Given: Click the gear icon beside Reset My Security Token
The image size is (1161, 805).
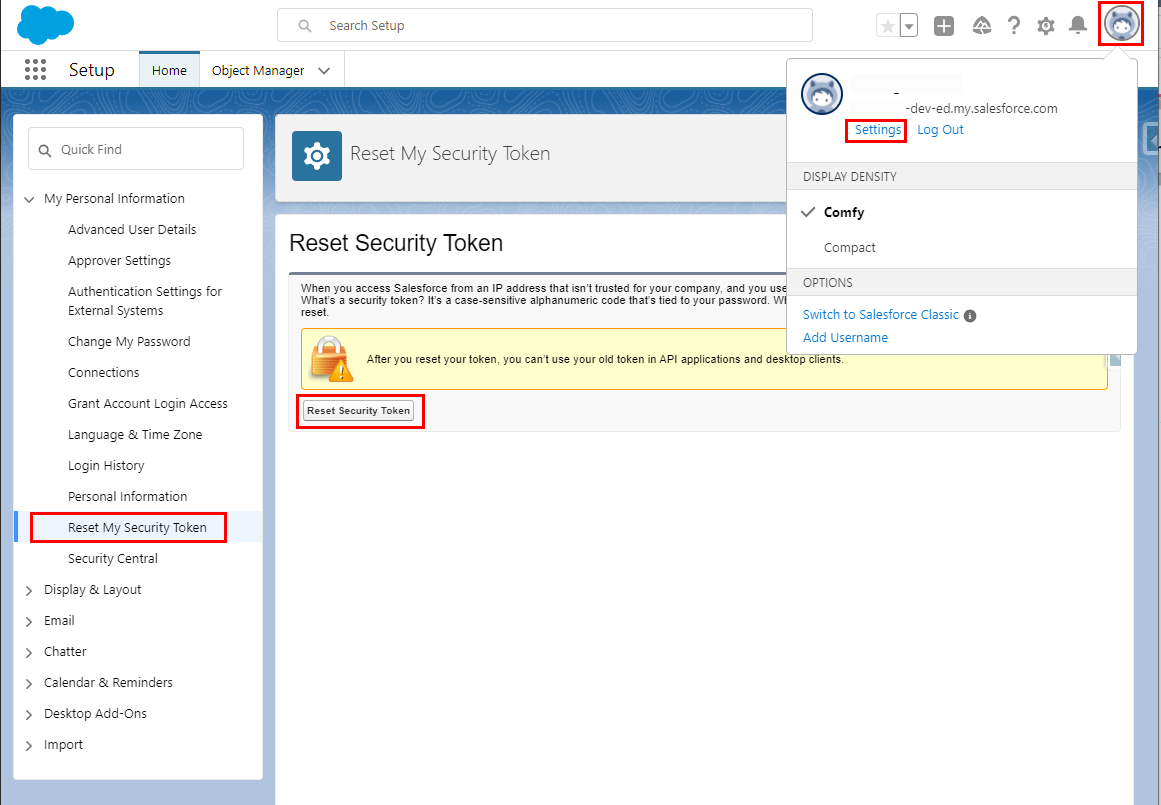Looking at the screenshot, I should (x=317, y=156).
